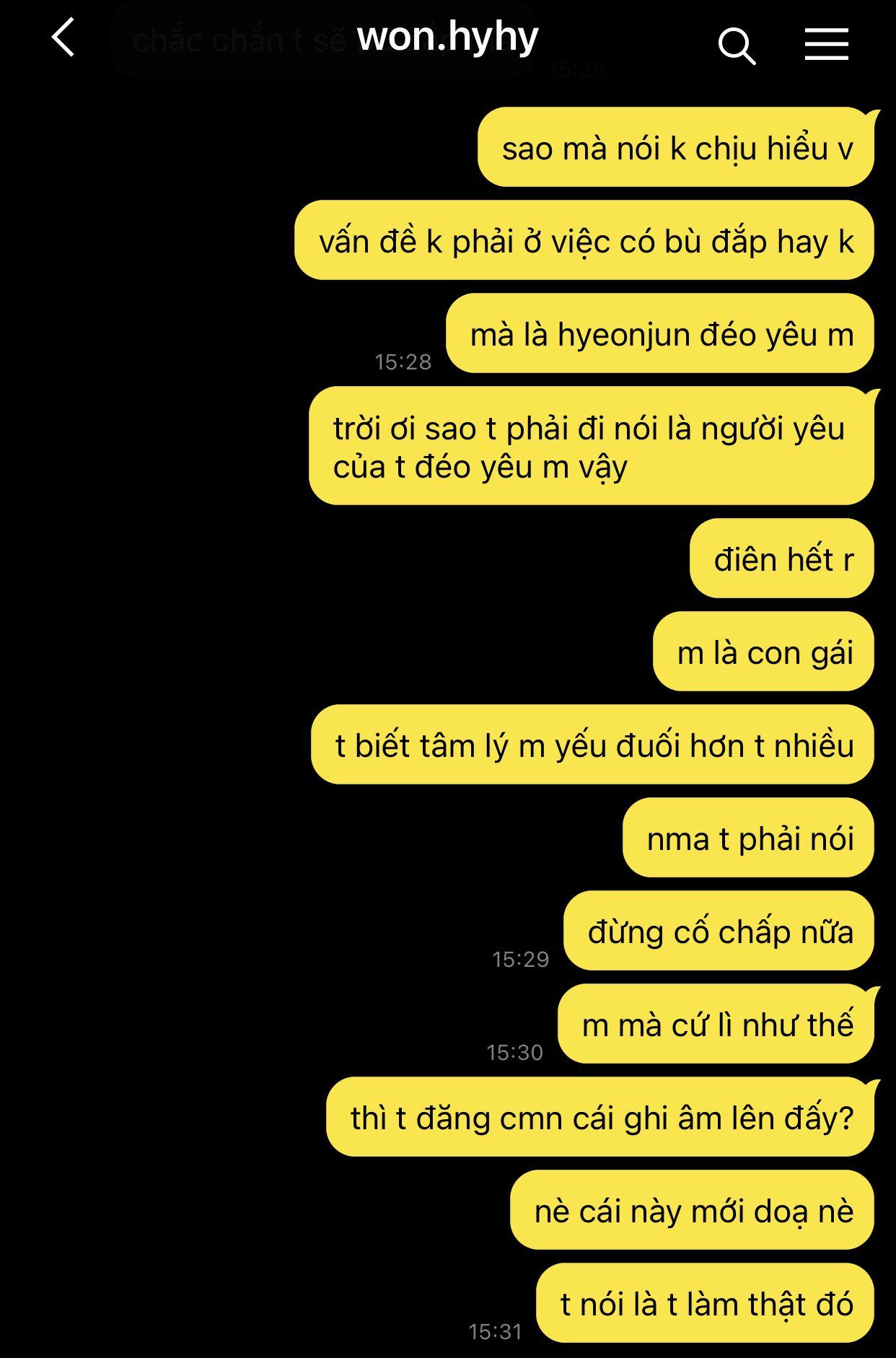
Task: Tap the won.hyhy chat title
Action: [x=447, y=38]
